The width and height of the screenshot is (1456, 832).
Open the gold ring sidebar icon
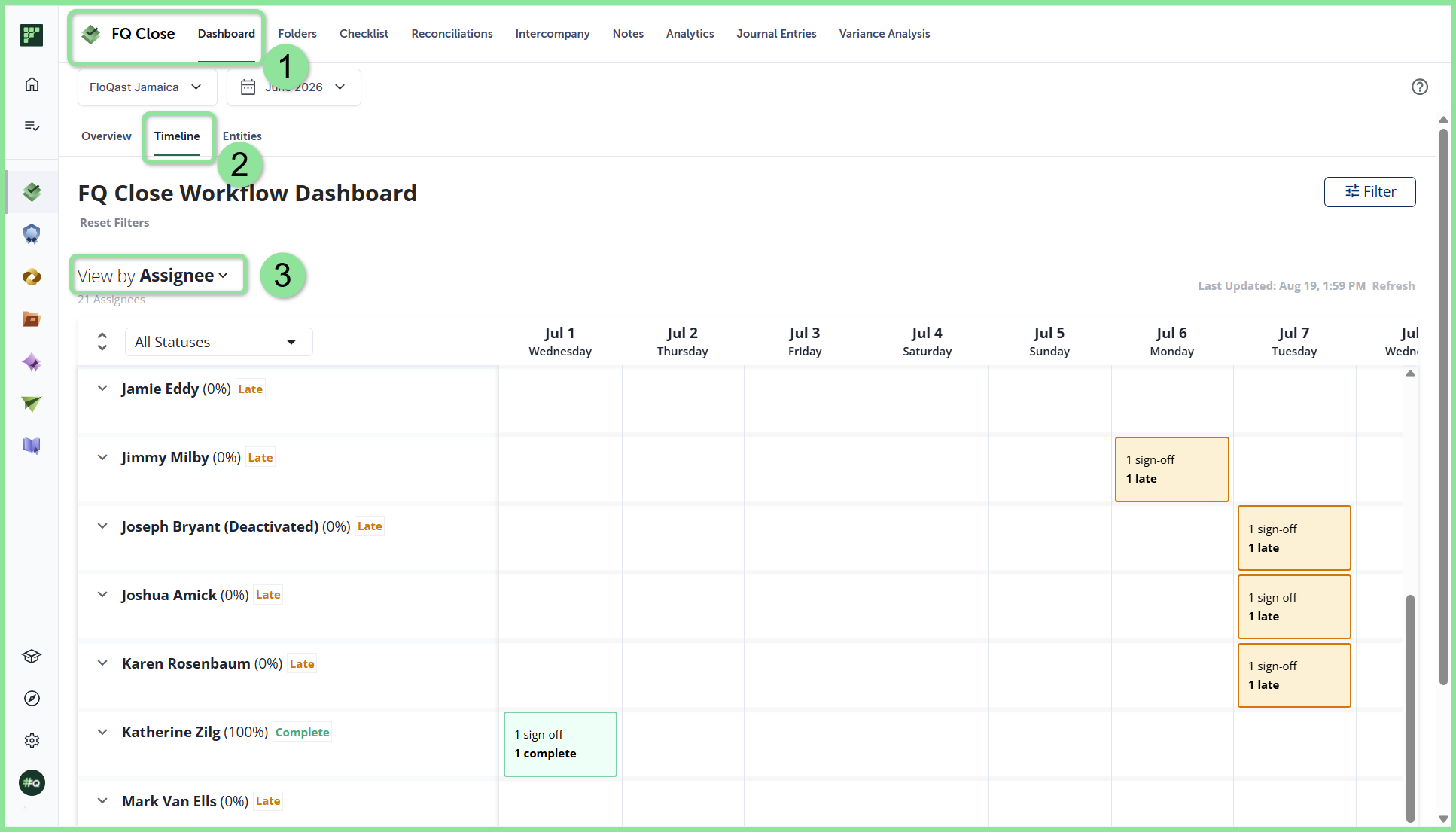click(32, 277)
